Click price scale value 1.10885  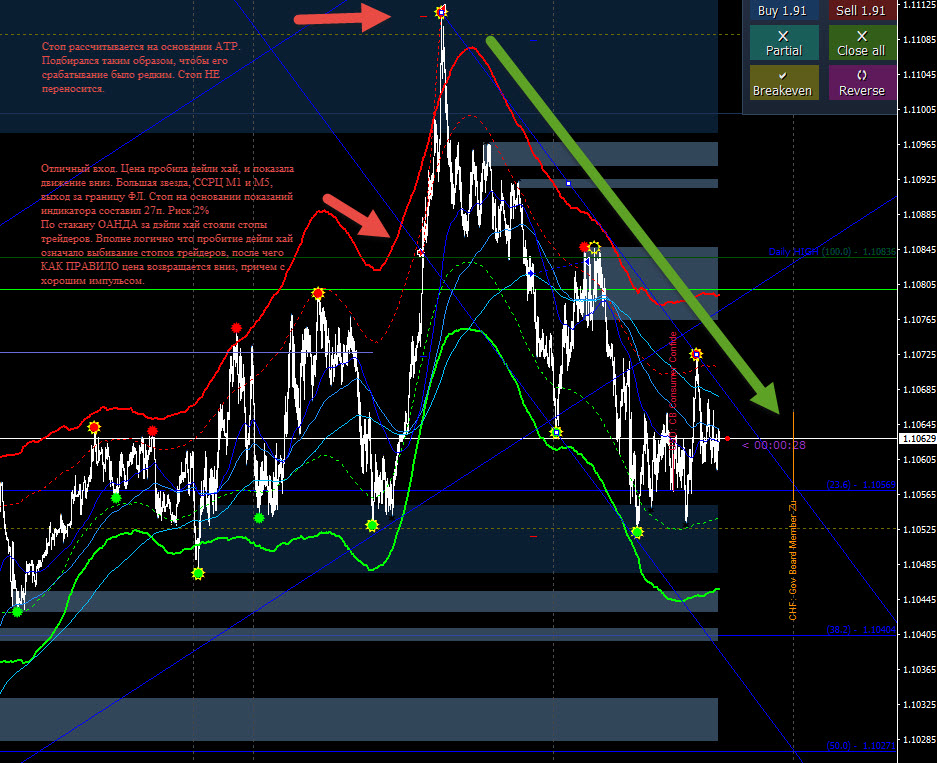pyautogui.click(x=918, y=215)
